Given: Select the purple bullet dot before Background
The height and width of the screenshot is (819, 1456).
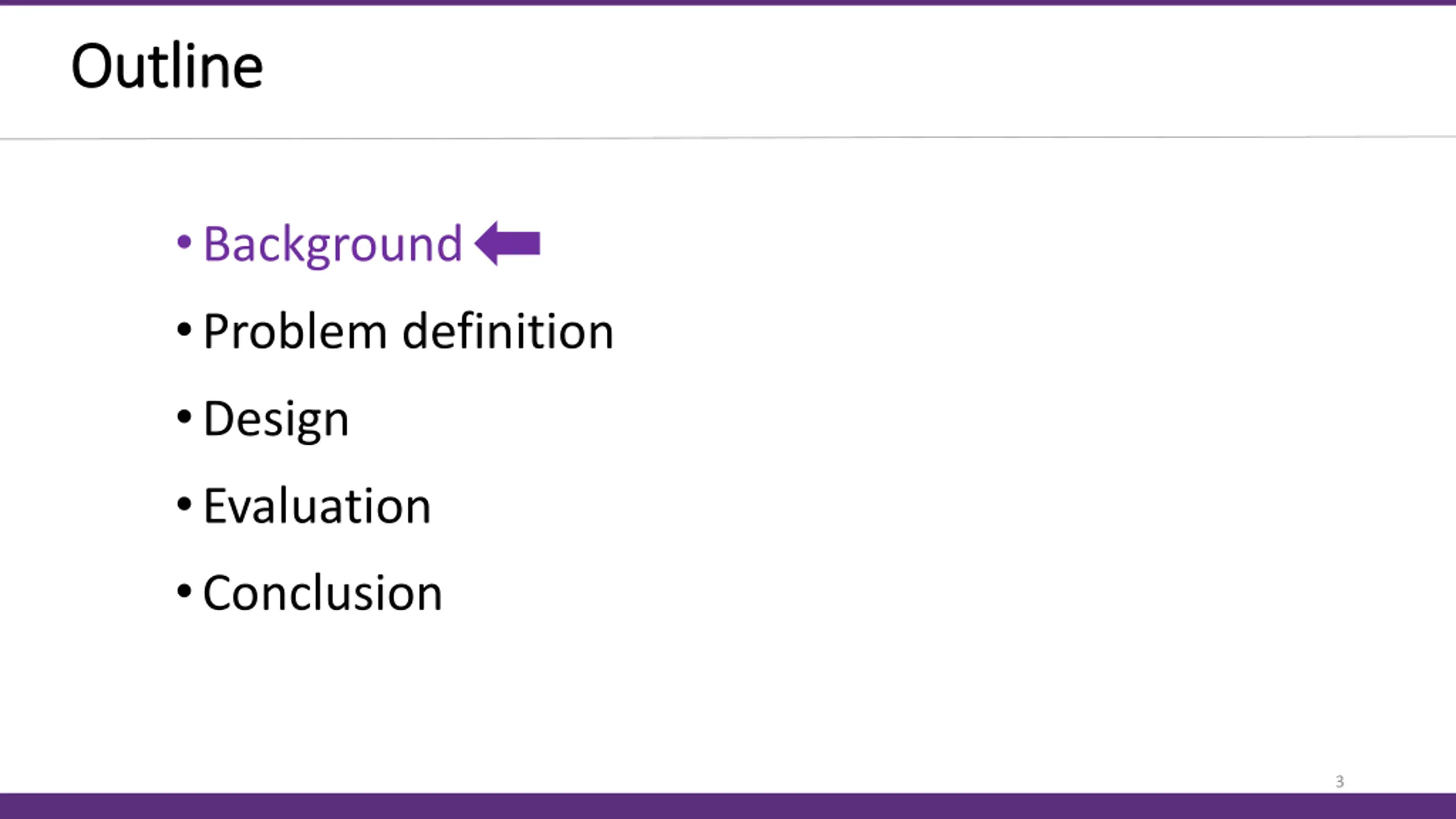Looking at the screenshot, I should point(184,243).
